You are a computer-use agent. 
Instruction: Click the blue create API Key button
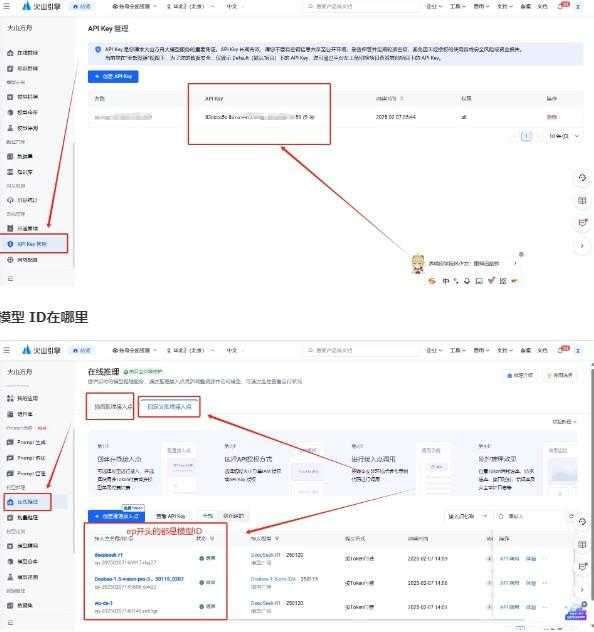point(113,76)
